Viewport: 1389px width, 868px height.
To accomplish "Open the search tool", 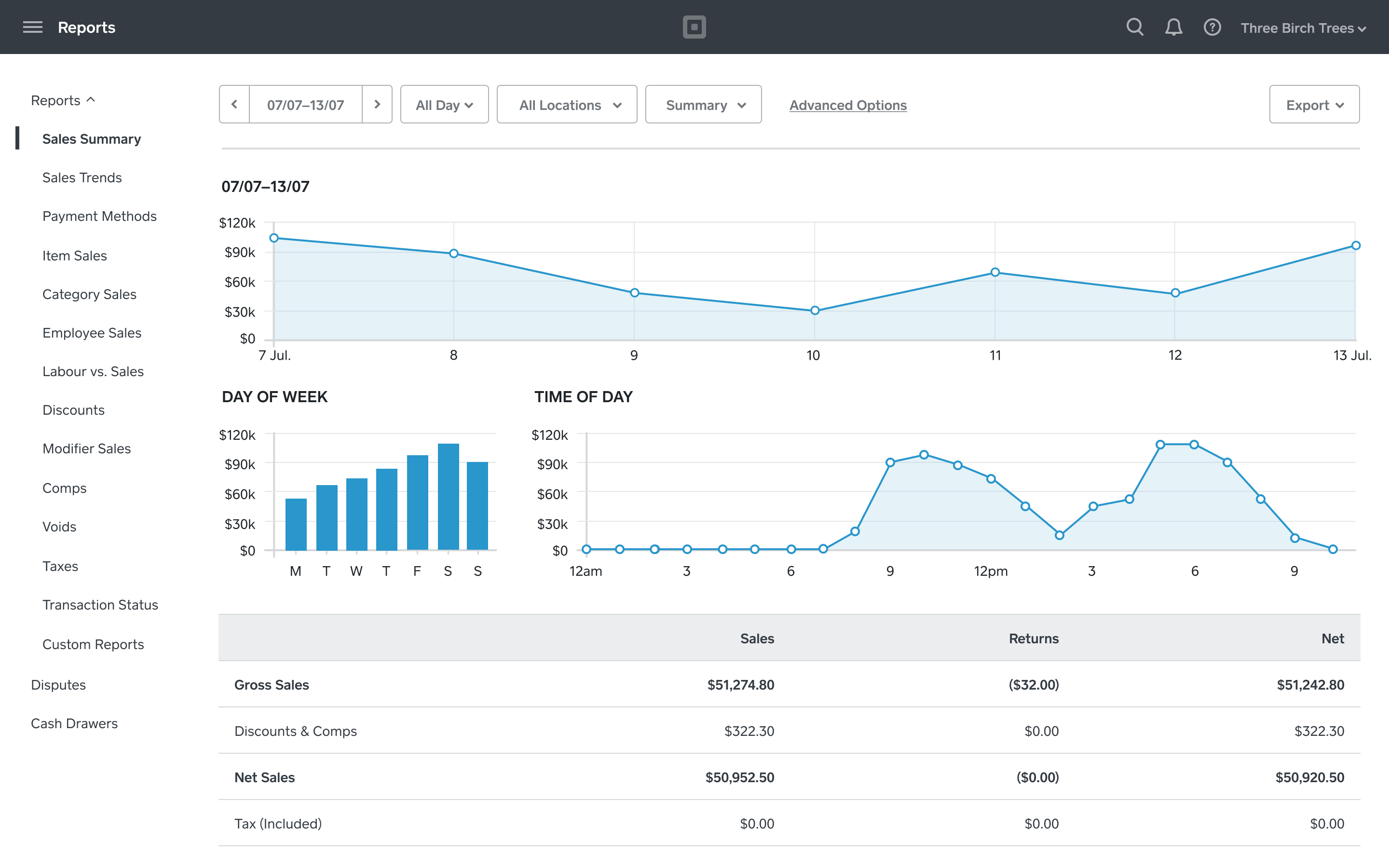I will point(1134,27).
